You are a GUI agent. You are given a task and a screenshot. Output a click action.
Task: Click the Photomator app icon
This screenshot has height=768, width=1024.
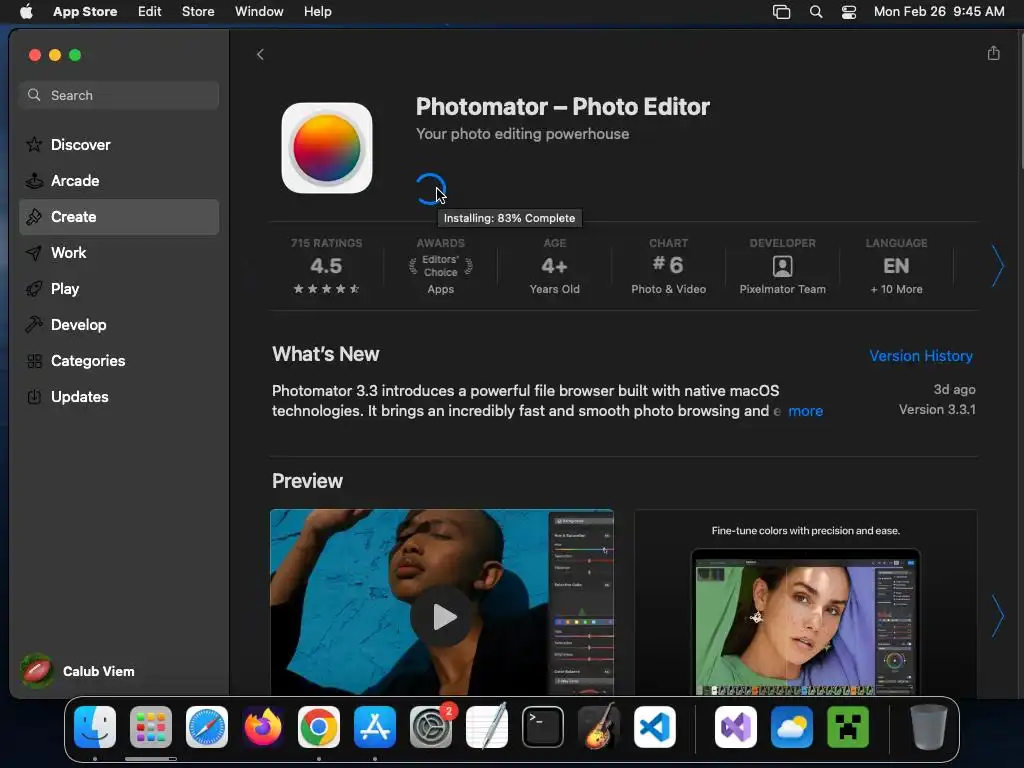(x=327, y=148)
